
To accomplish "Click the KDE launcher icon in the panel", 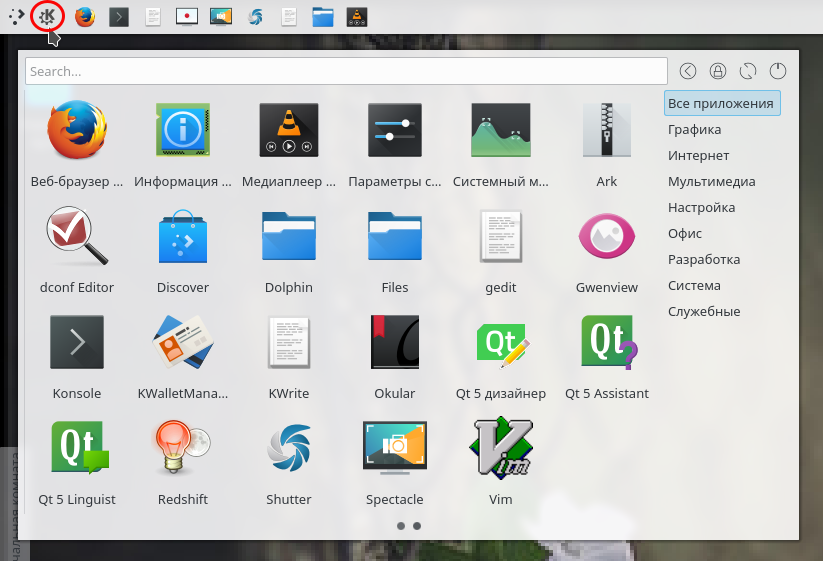I will click(47, 17).
